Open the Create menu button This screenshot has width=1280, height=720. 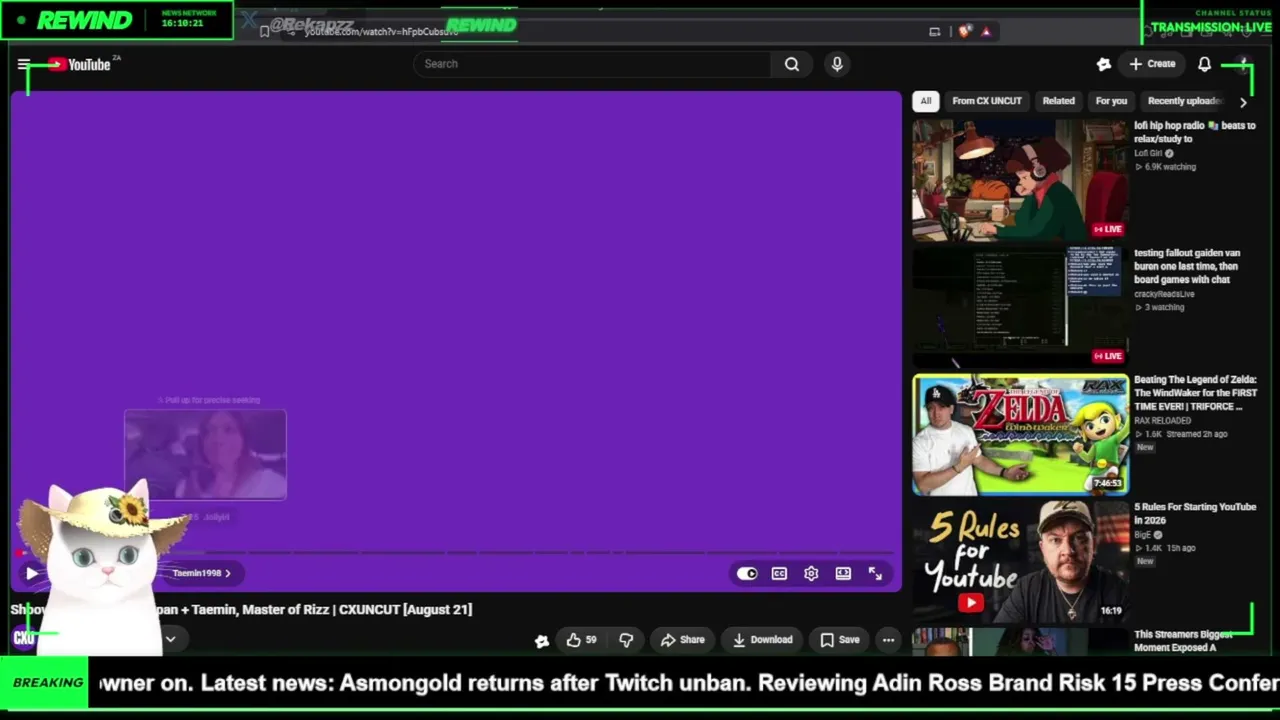pyautogui.click(x=1152, y=64)
